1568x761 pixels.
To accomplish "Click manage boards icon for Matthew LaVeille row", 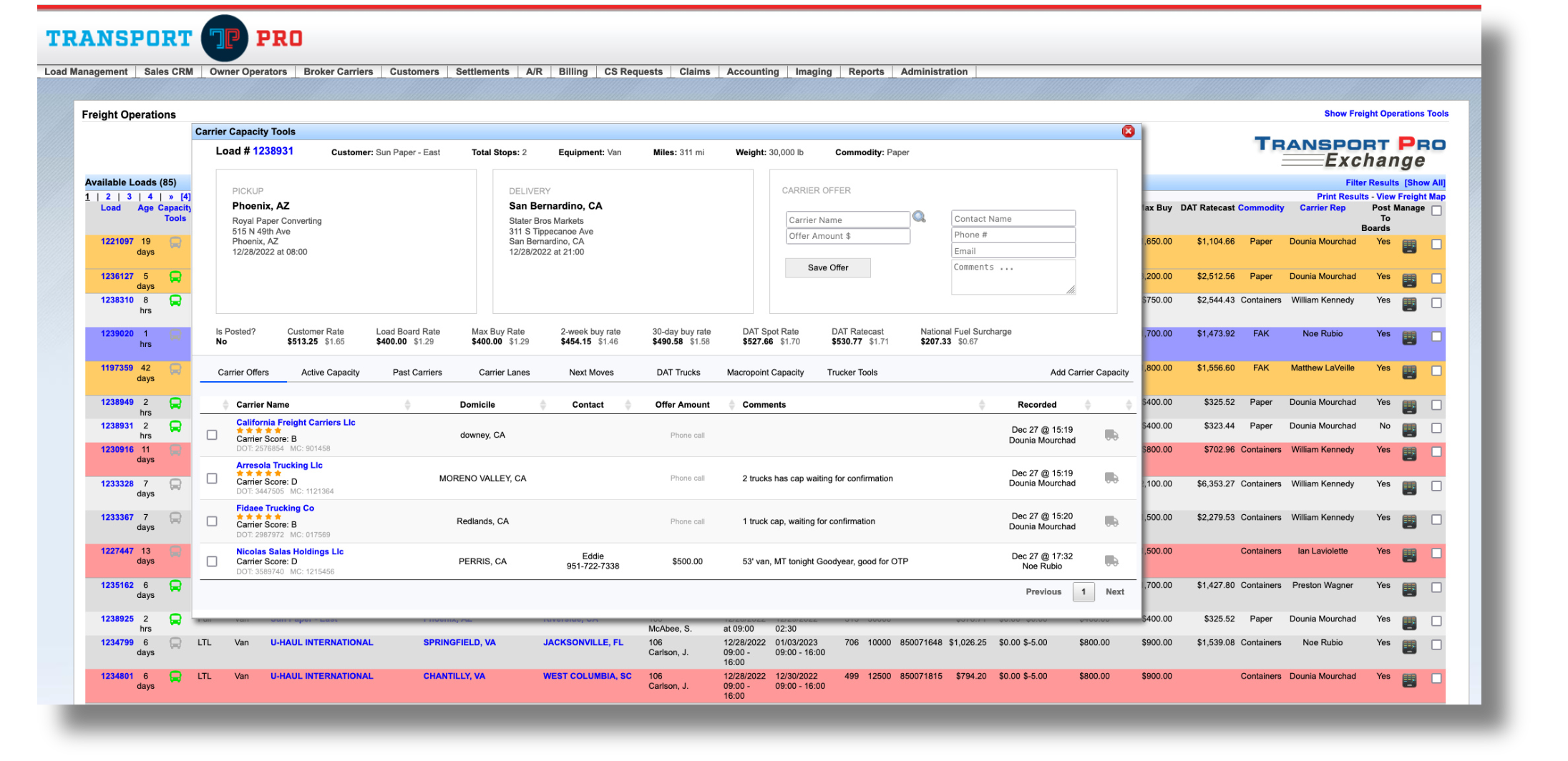I will (x=1409, y=372).
